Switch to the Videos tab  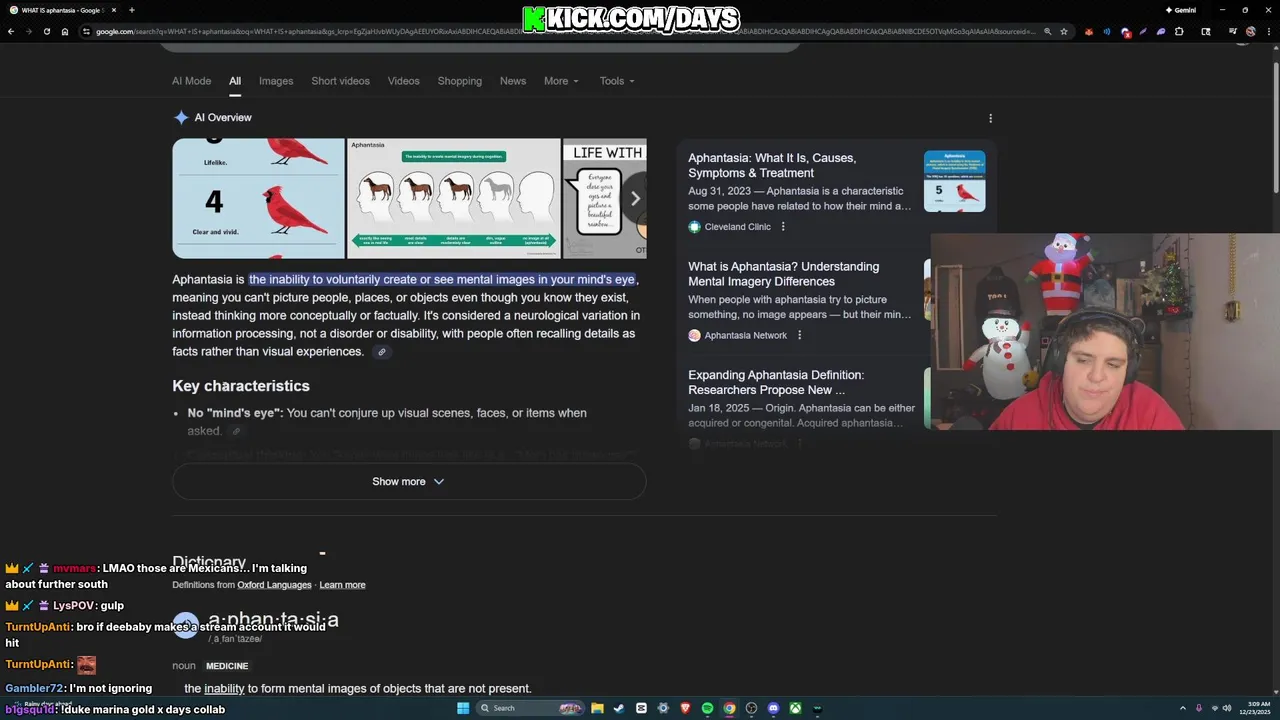click(404, 81)
